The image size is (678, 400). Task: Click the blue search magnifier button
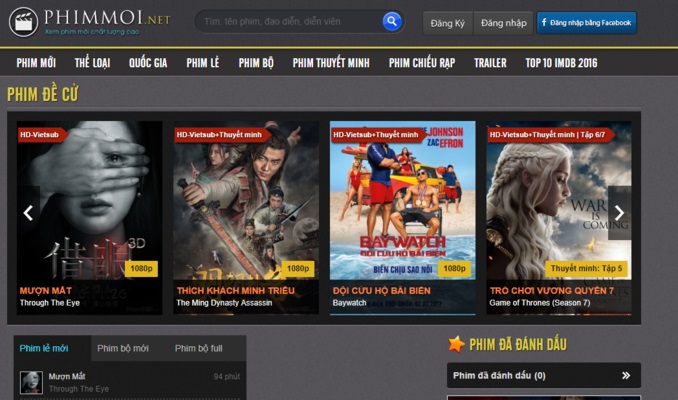coord(392,21)
